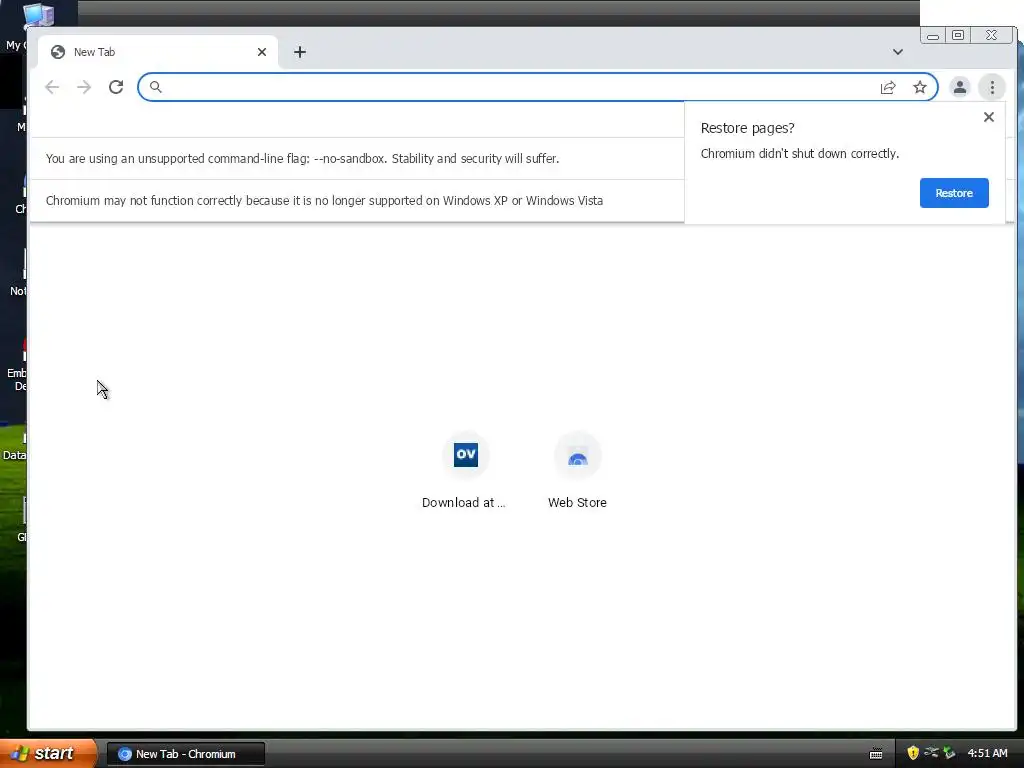Maximize the Chromium window
1024x768 pixels.
point(957,35)
